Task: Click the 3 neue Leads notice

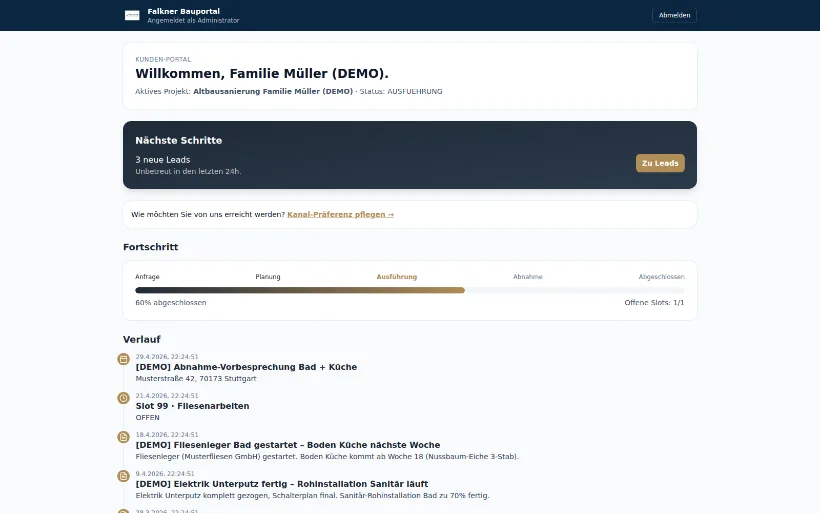Action: [x=163, y=160]
